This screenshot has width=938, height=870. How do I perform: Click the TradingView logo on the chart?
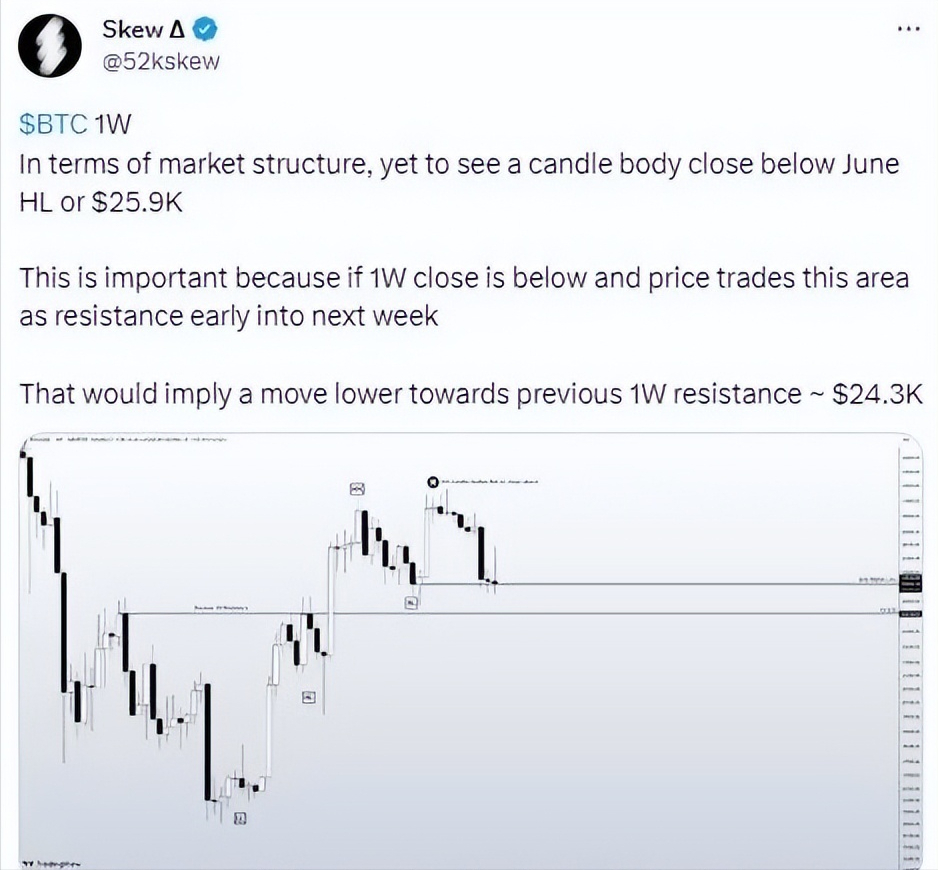(52, 861)
